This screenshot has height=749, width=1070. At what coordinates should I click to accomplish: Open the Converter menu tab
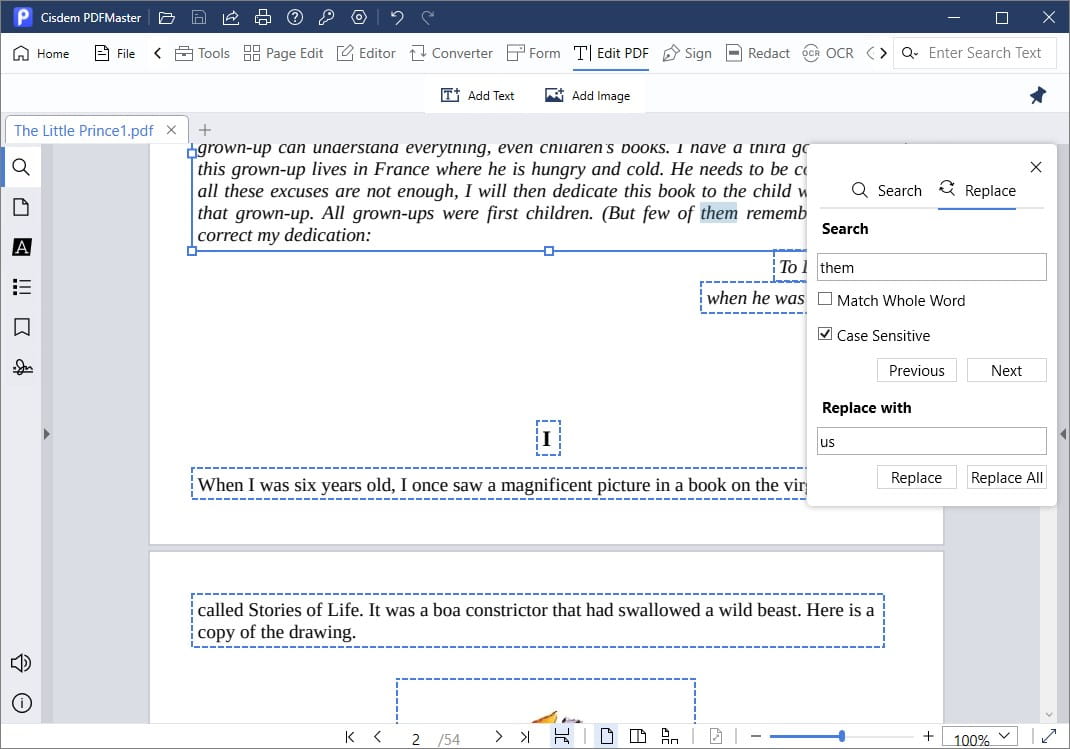[451, 53]
